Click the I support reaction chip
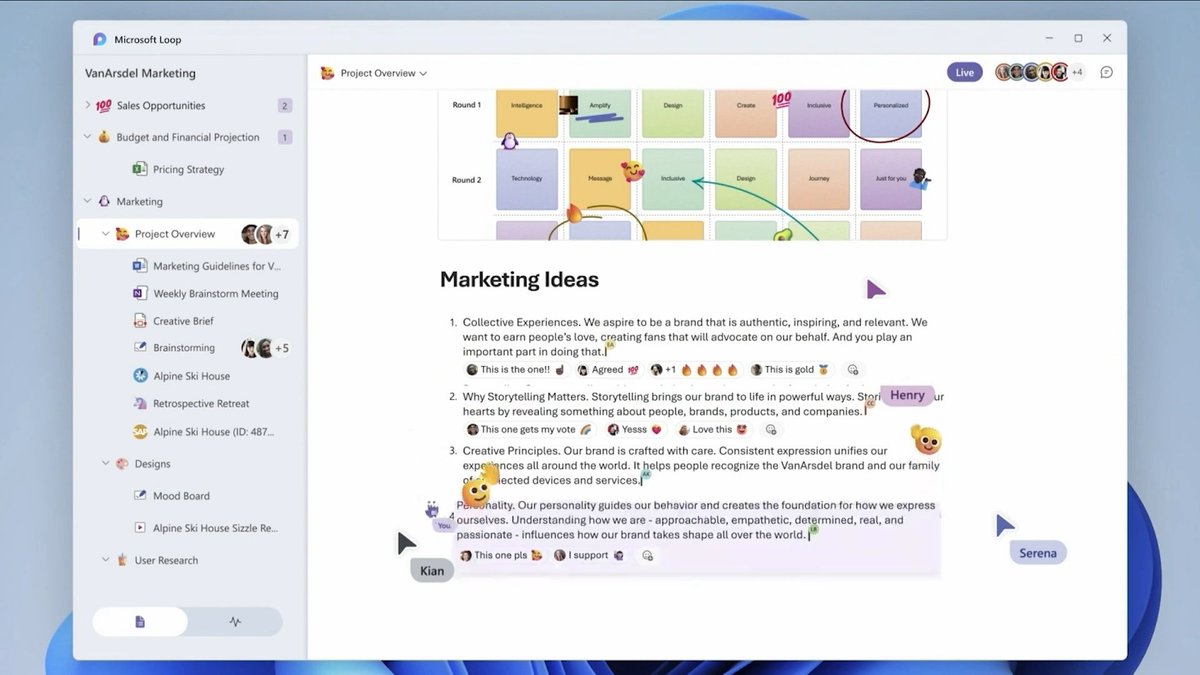 (589, 555)
